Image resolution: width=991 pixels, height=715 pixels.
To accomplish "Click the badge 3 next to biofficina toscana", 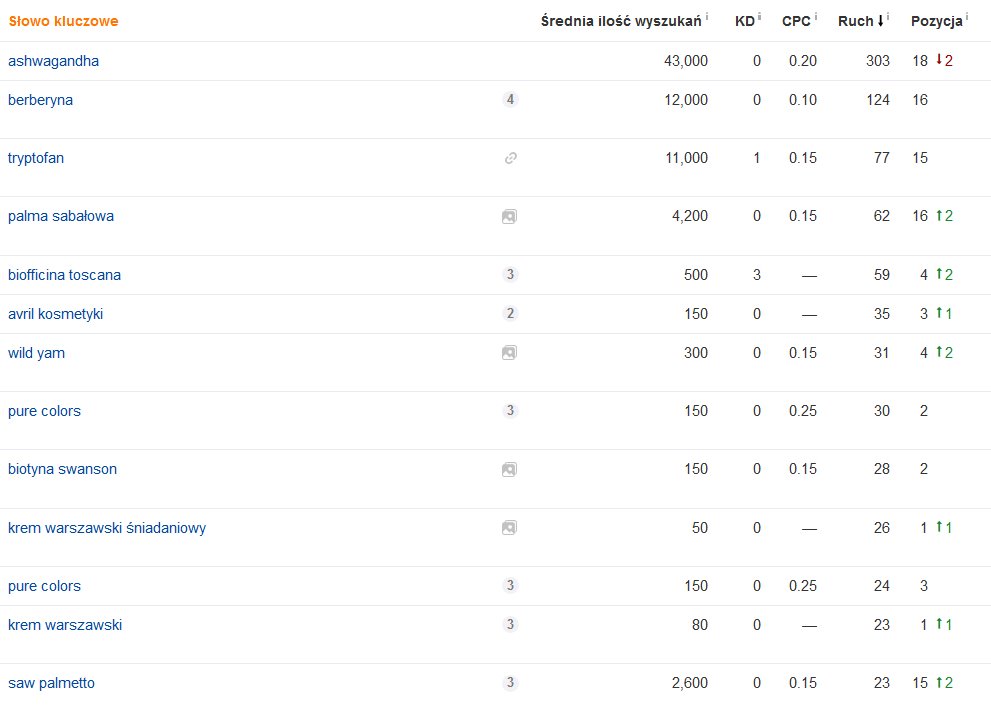I will [510, 275].
